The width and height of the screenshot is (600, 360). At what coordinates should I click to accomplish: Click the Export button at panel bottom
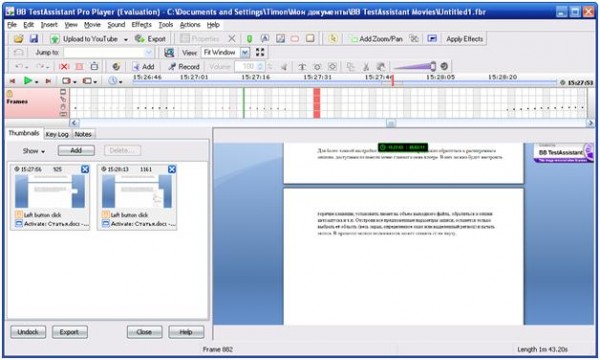coord(69,332)
